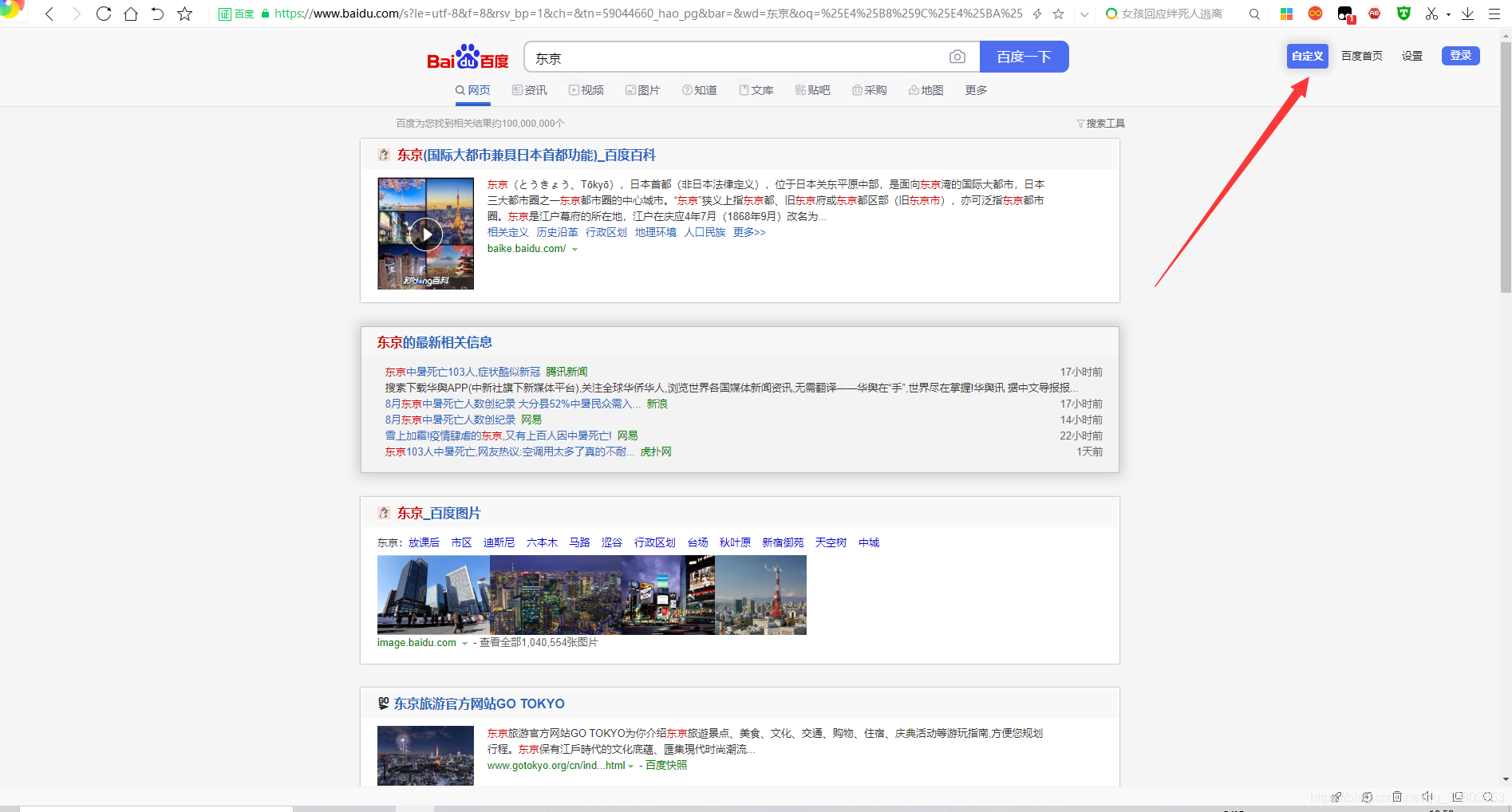Expand the image.baidu.com dropdown arrow
1512x812 pixels.
pos(464,642)
